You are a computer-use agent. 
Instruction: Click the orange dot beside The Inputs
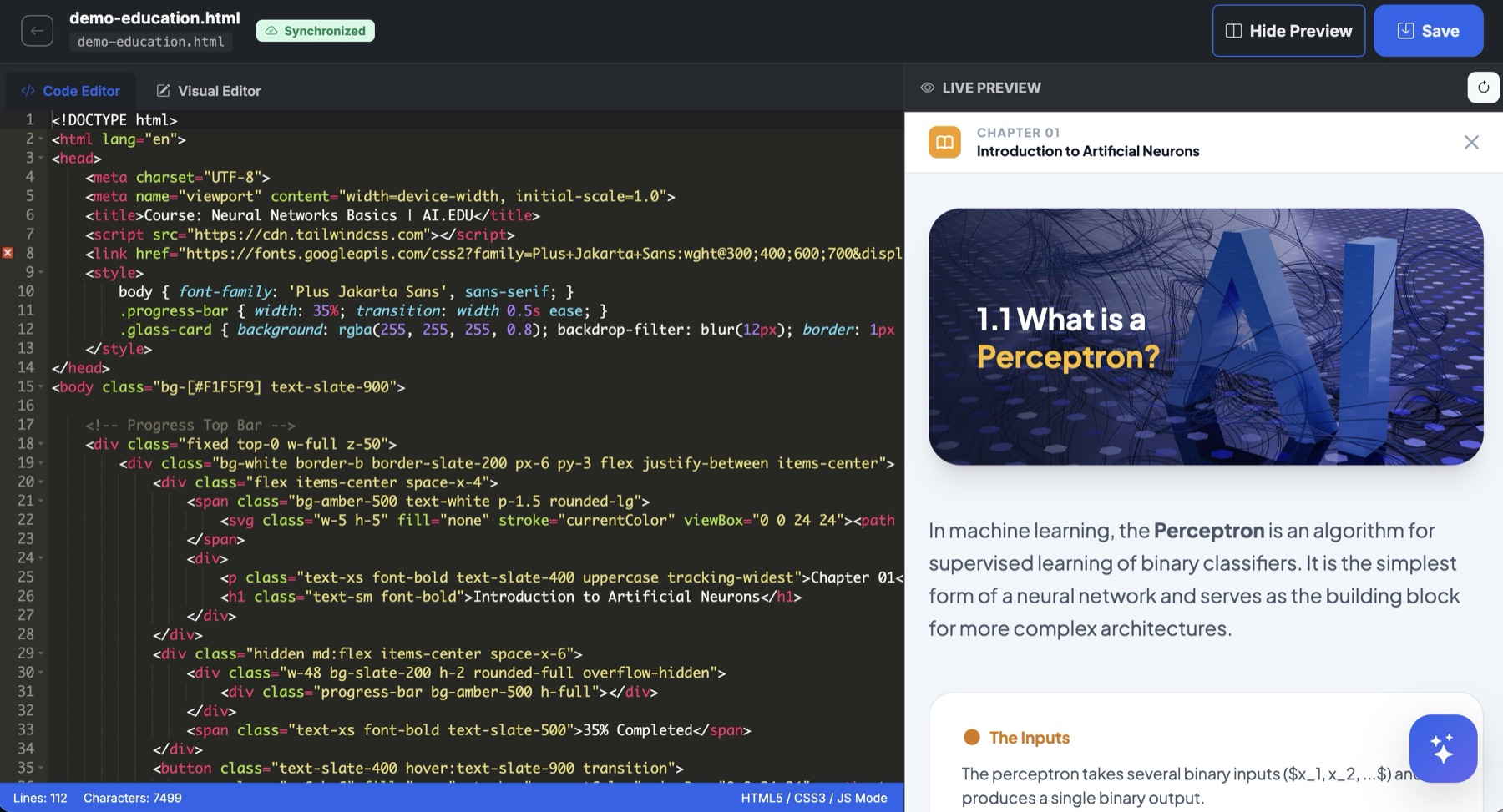pos(971,737)
